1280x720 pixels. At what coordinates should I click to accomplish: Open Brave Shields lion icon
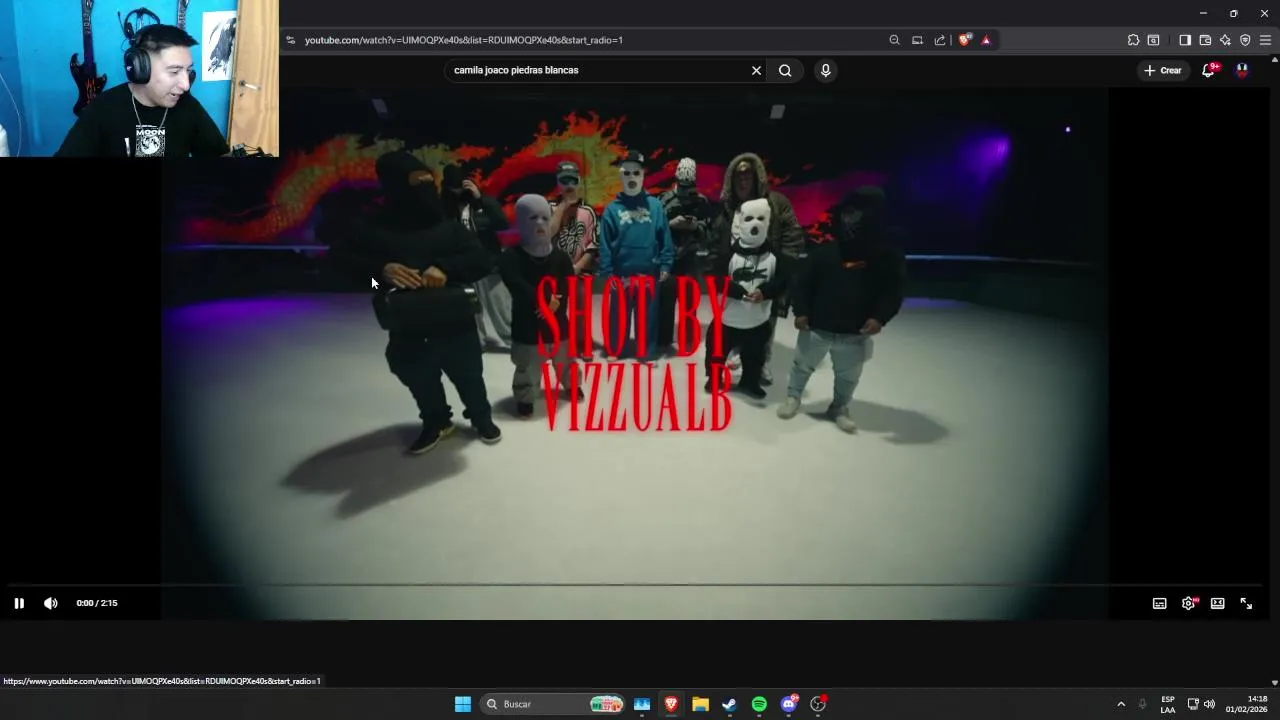[964, 40]
